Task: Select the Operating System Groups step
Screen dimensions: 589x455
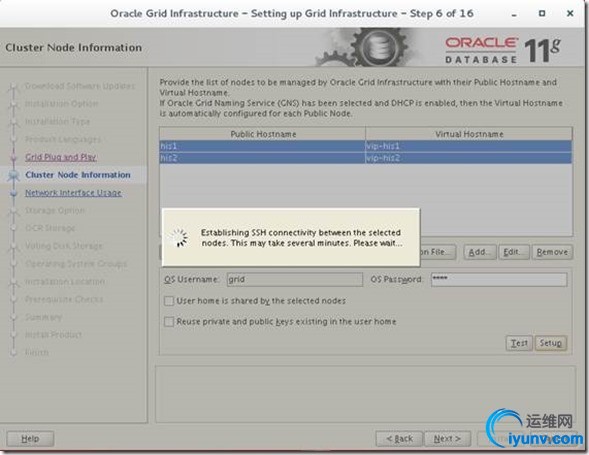Action: point(76,264)
